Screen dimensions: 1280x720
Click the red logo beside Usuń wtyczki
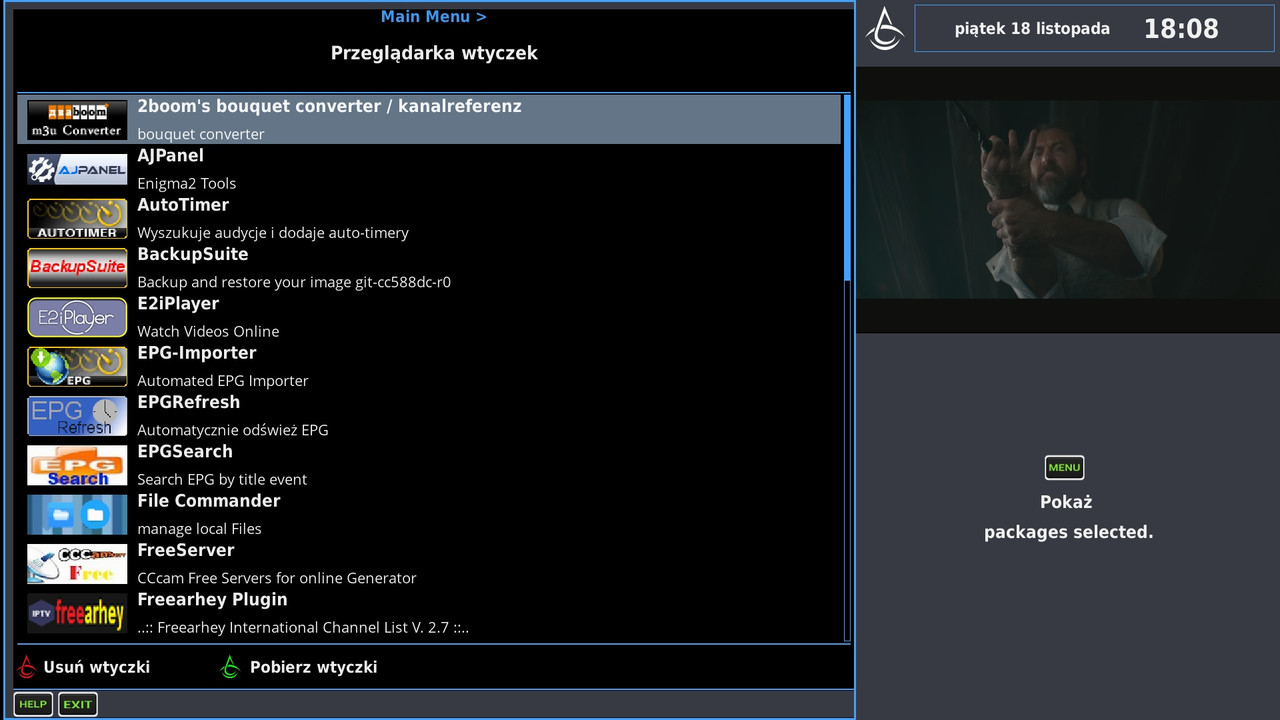pos(27,667)
